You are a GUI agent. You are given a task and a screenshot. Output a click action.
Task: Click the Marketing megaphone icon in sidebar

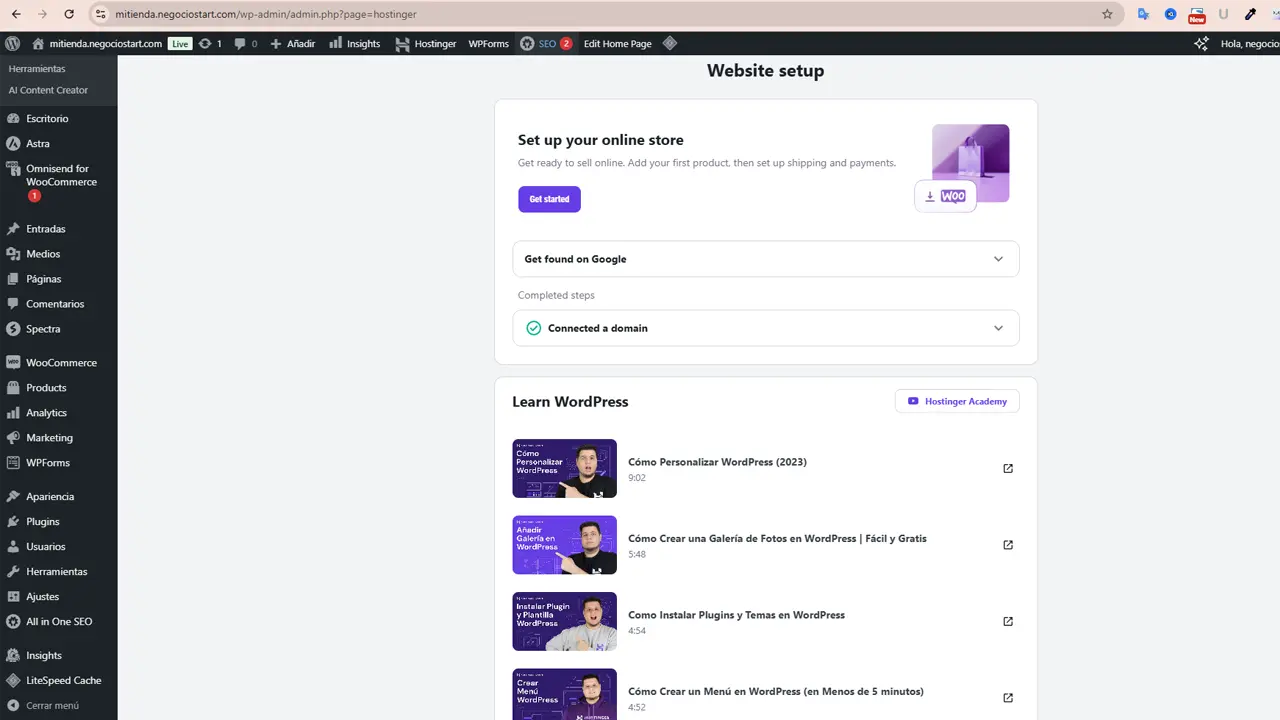pyautogui.click(x=13, y=438)
